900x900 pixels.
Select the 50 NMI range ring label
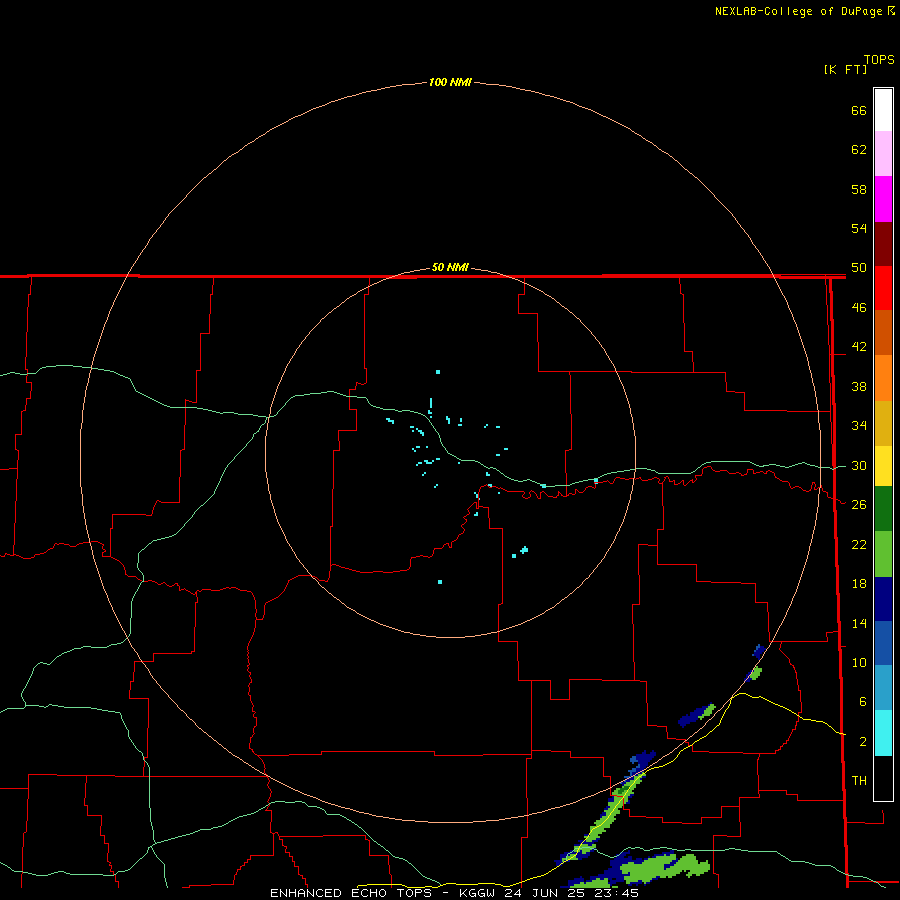coord(450,267)
